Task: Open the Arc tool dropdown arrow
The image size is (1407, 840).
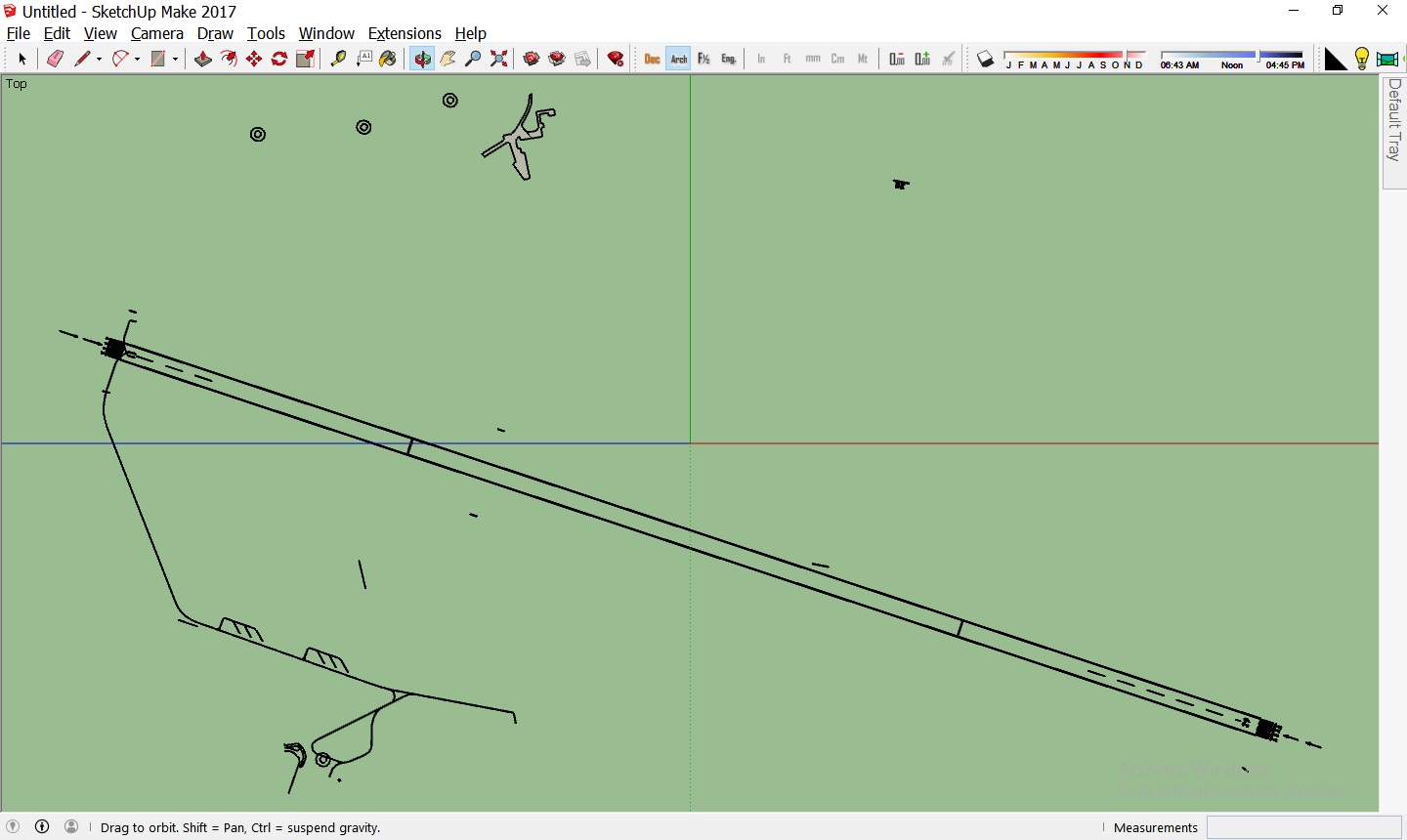Action: pyautogui.click(x=138, y=60)
